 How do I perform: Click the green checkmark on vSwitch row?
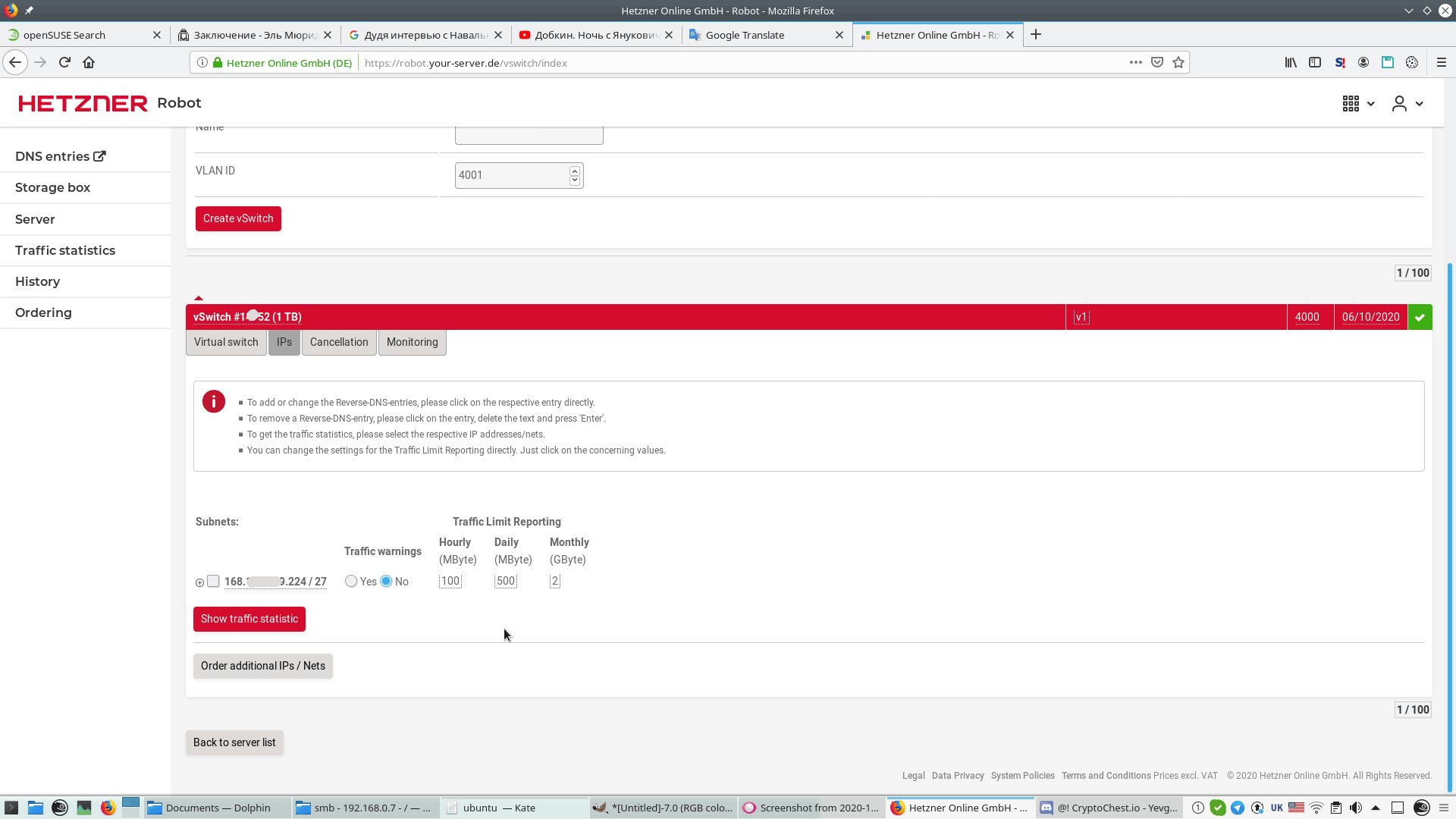[1420, 318]
